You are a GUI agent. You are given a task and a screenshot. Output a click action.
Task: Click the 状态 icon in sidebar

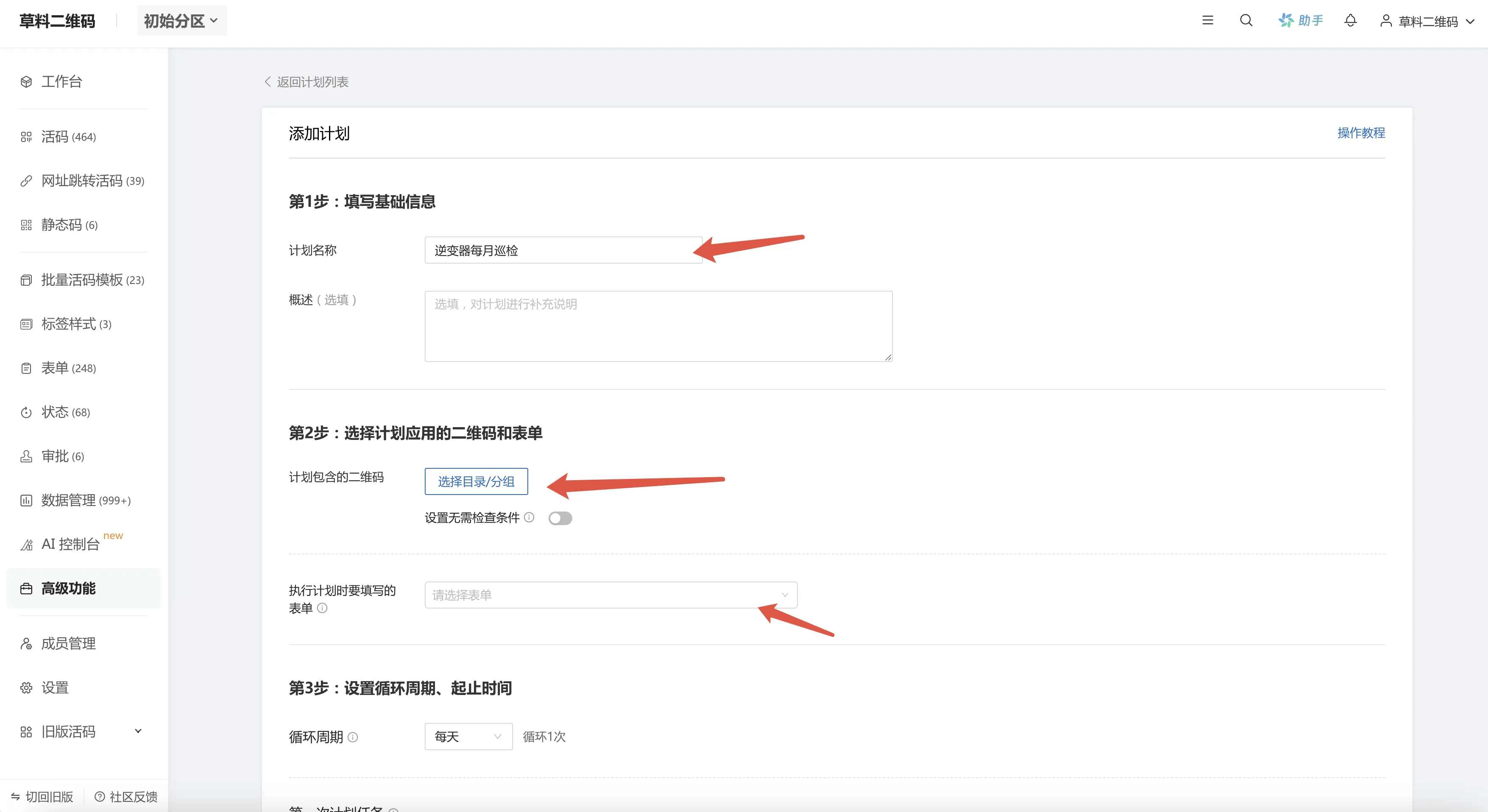pos(26,412)
